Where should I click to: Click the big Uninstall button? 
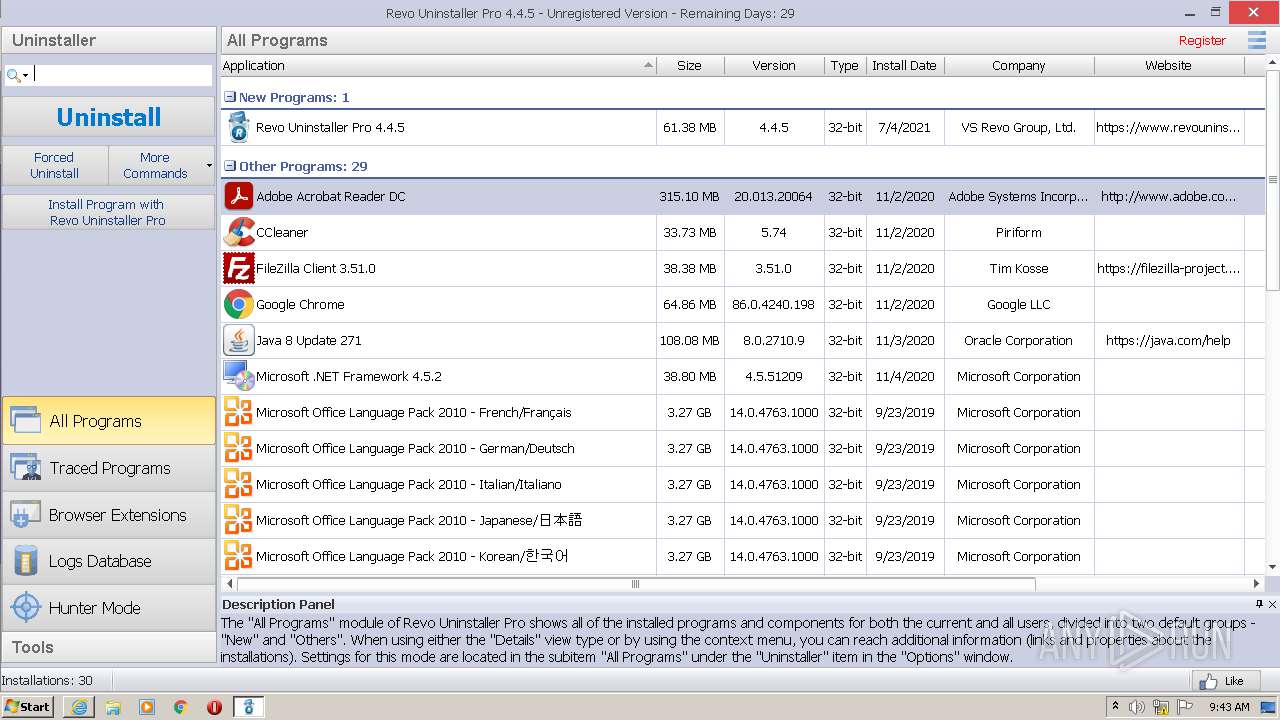108,117
